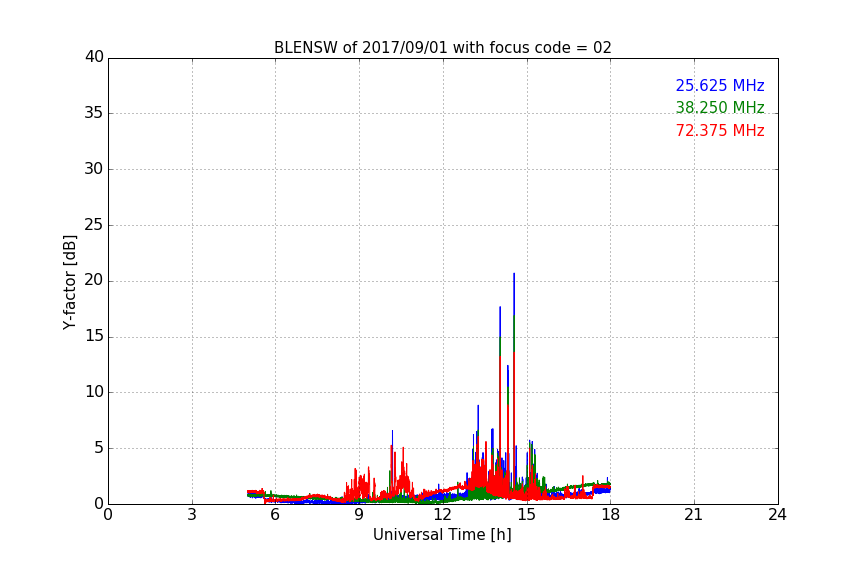Click the x-axis tick label 21
Image resolution: width=864 pixels, height=576 pixels.
694,515
